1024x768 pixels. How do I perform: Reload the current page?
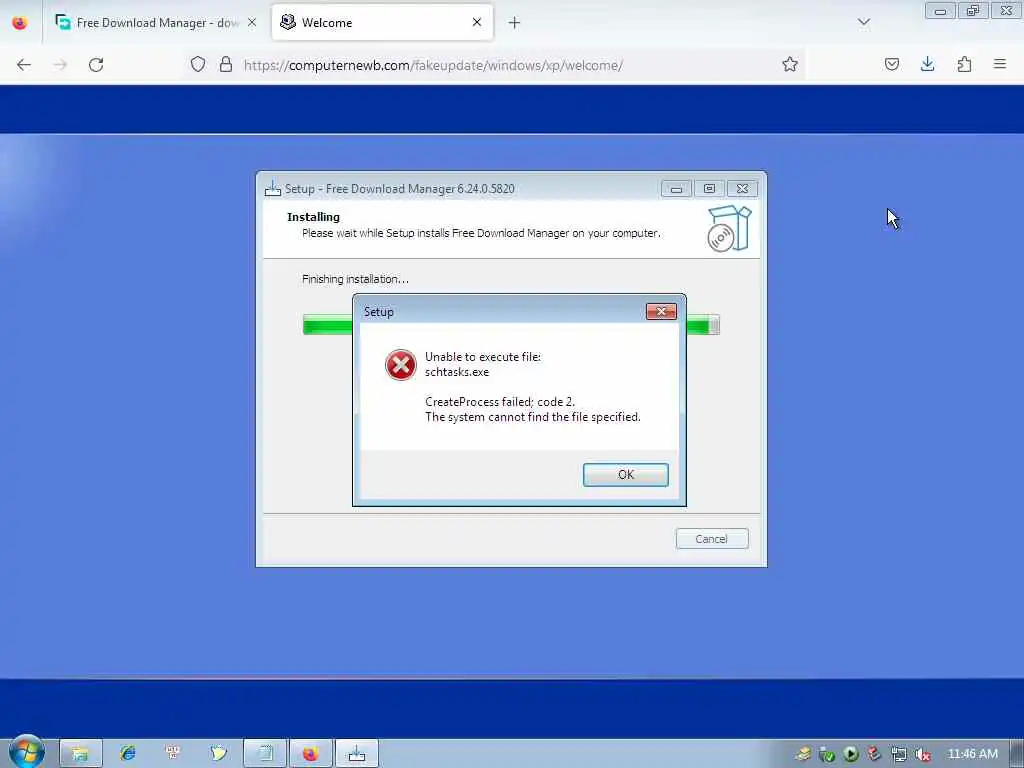click(96, 65)
